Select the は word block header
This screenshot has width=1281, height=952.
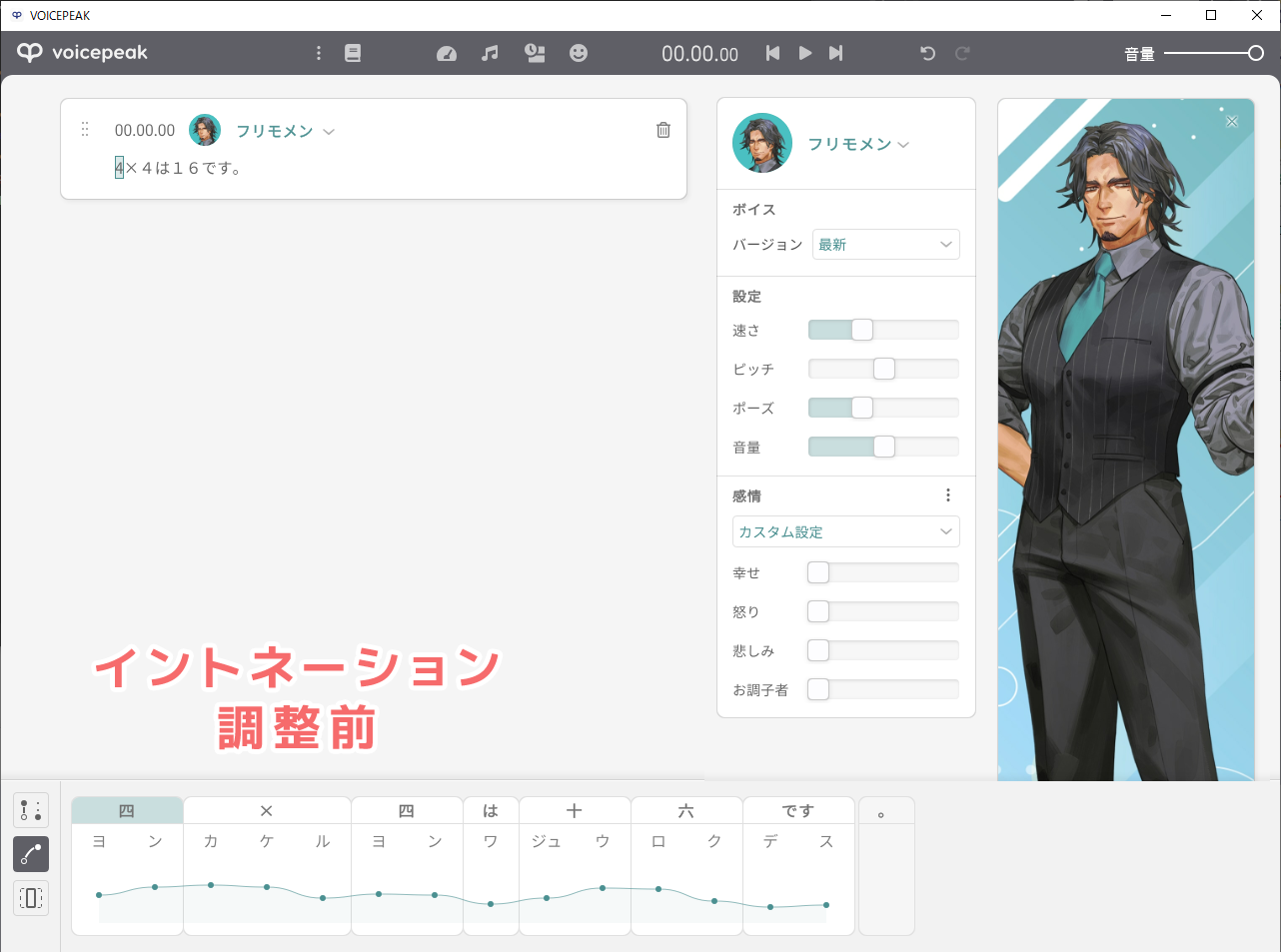[x=491, y=810]
